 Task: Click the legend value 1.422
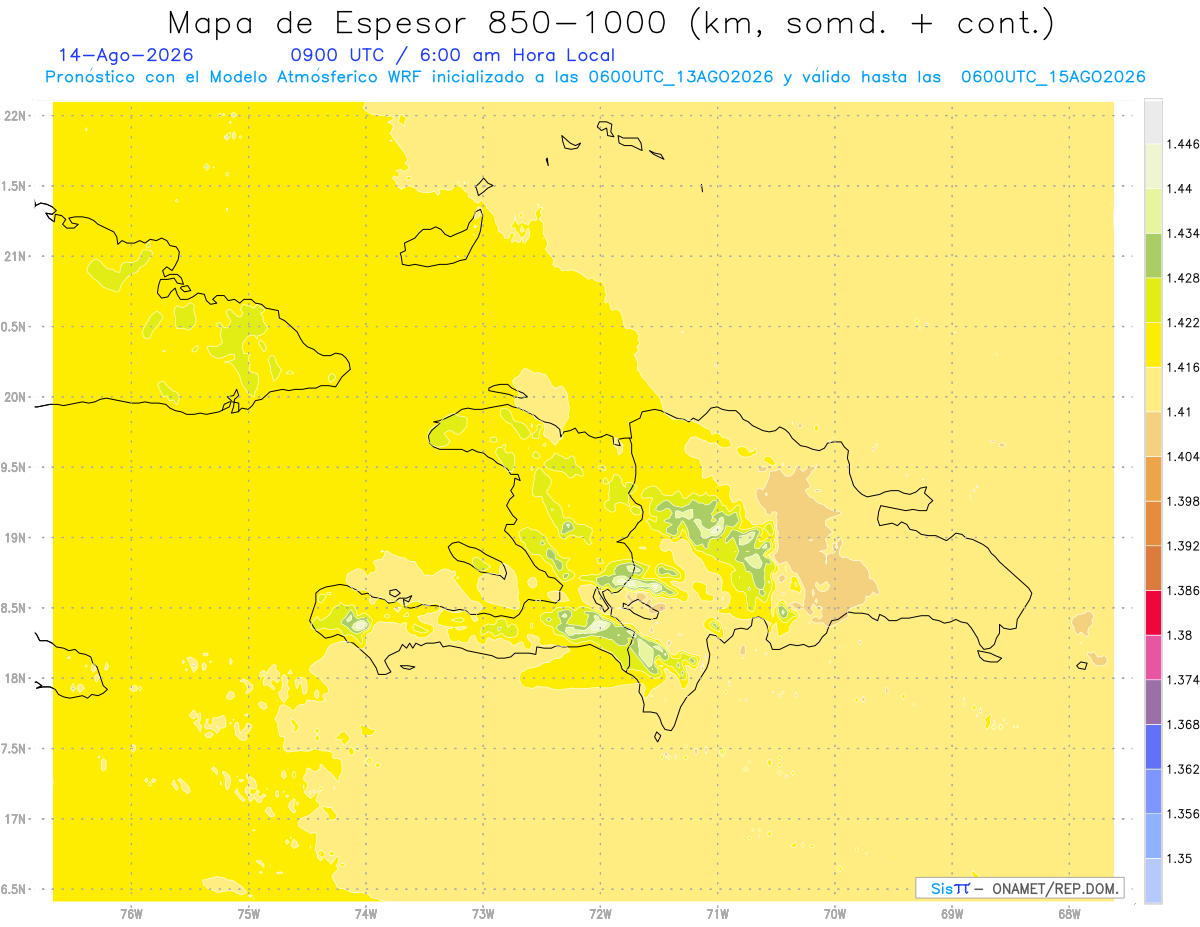(x=1184, y=322)
